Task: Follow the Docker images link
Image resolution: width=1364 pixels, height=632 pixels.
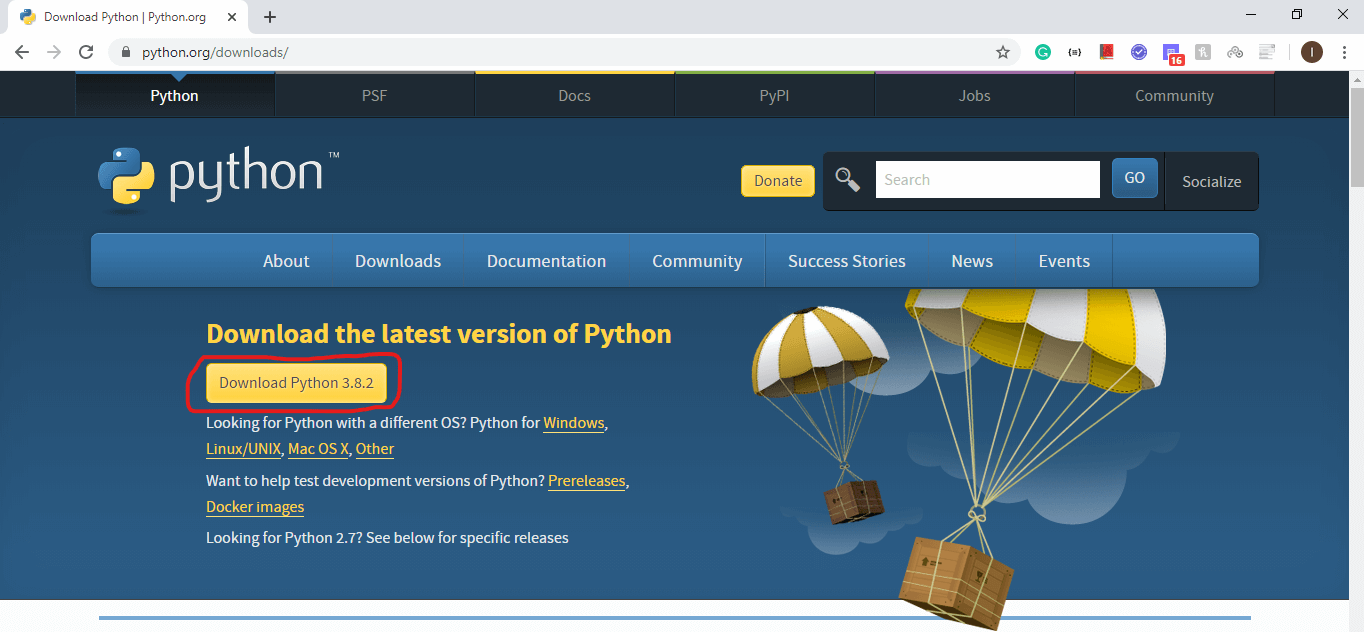Action: (x=255, y=507)
